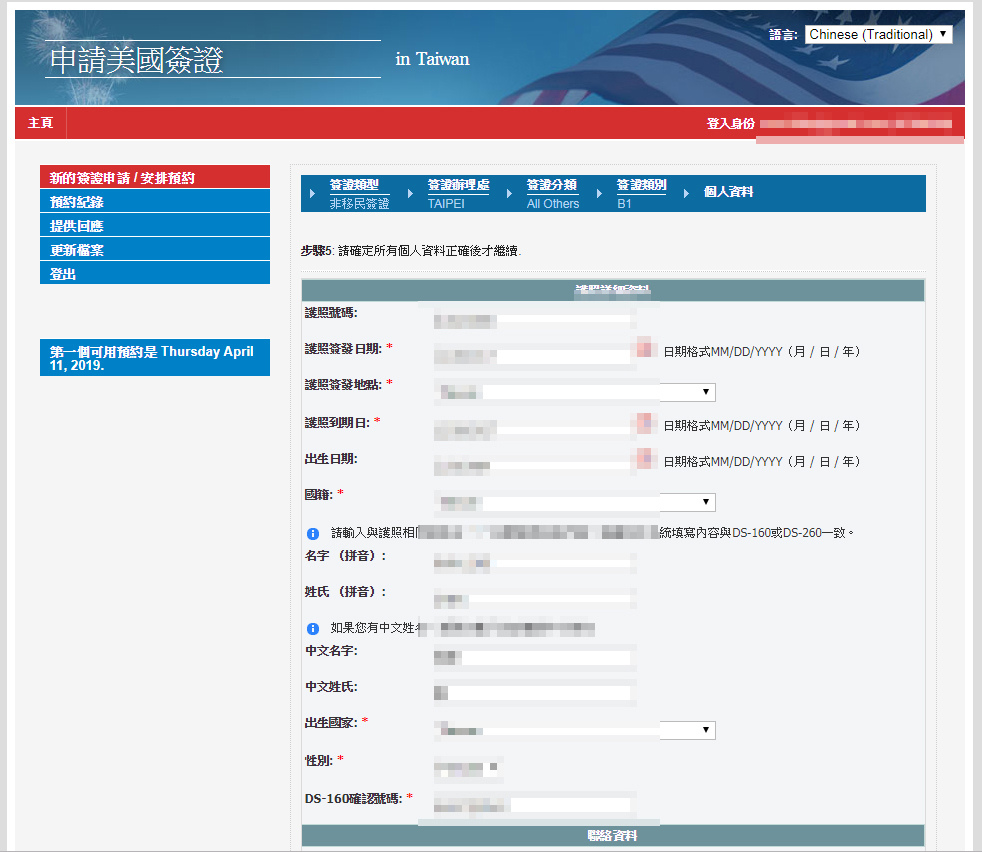
Task: Open 更新檔案 in the sidebar
Action: 155,249
